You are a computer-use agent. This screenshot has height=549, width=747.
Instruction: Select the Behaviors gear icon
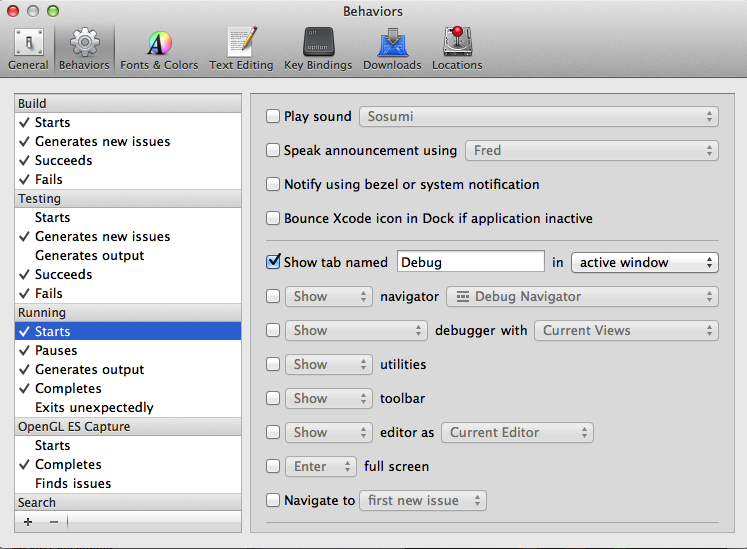[84, 50]
